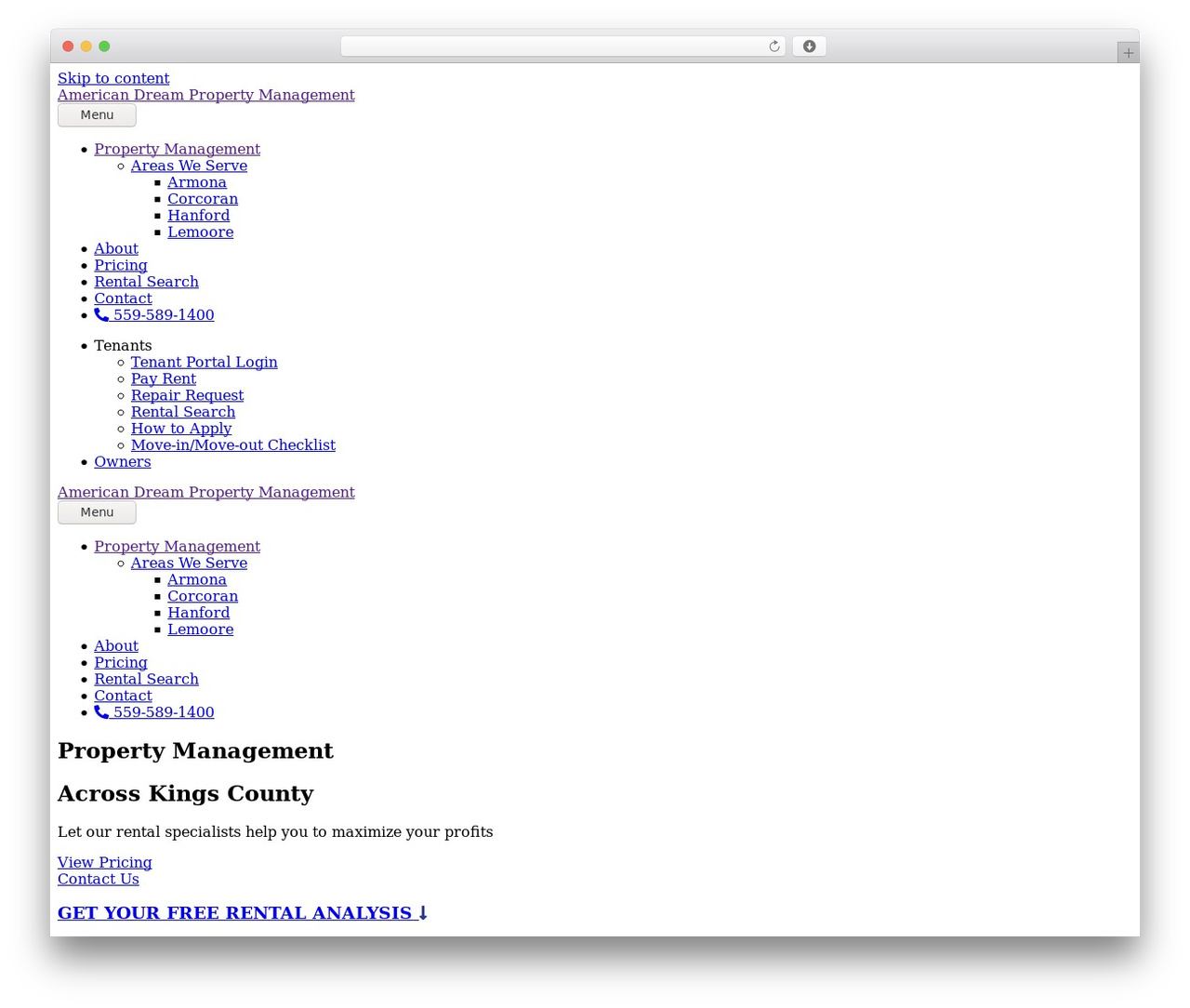The width and height of the screenshot is (1190, 1008).
Task: Click the Contact Us link
Action: 99,879
